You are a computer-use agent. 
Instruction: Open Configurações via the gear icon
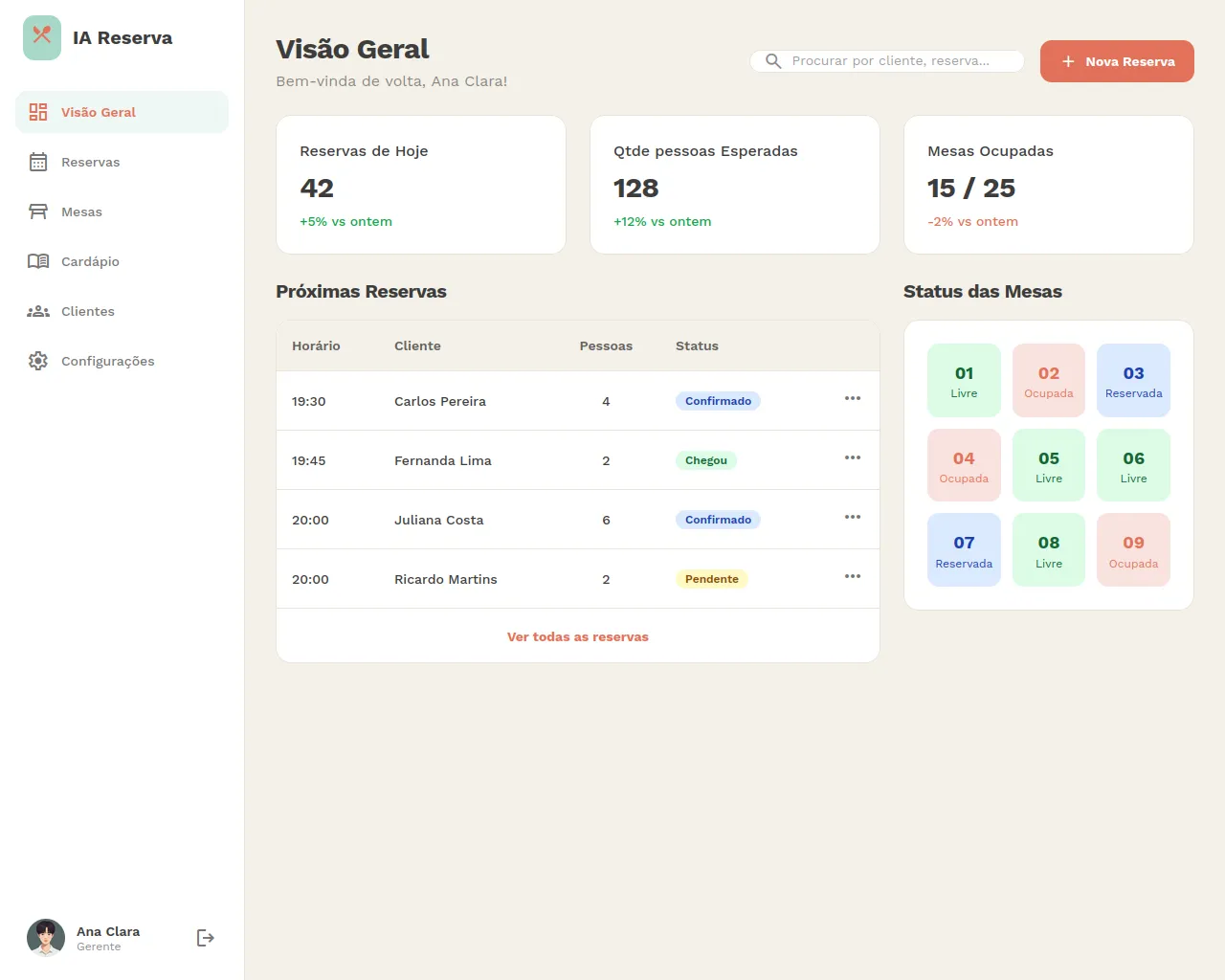click(38, 361)
